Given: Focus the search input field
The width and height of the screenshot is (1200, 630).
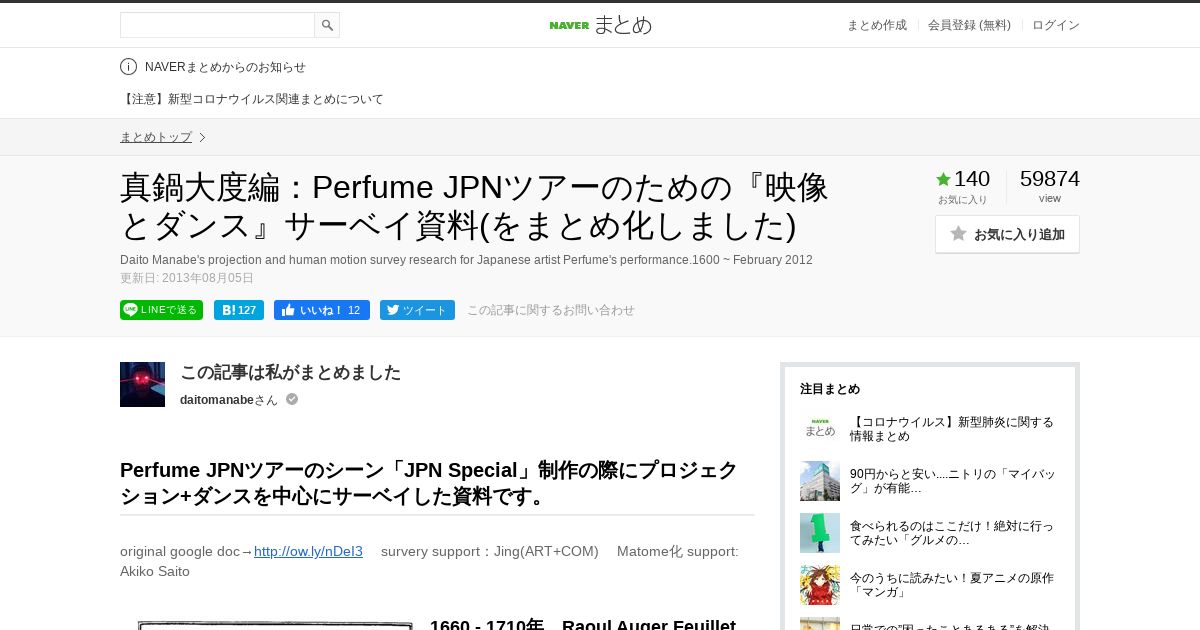Looking at the screenshot, I should click(x=218, y=25).
